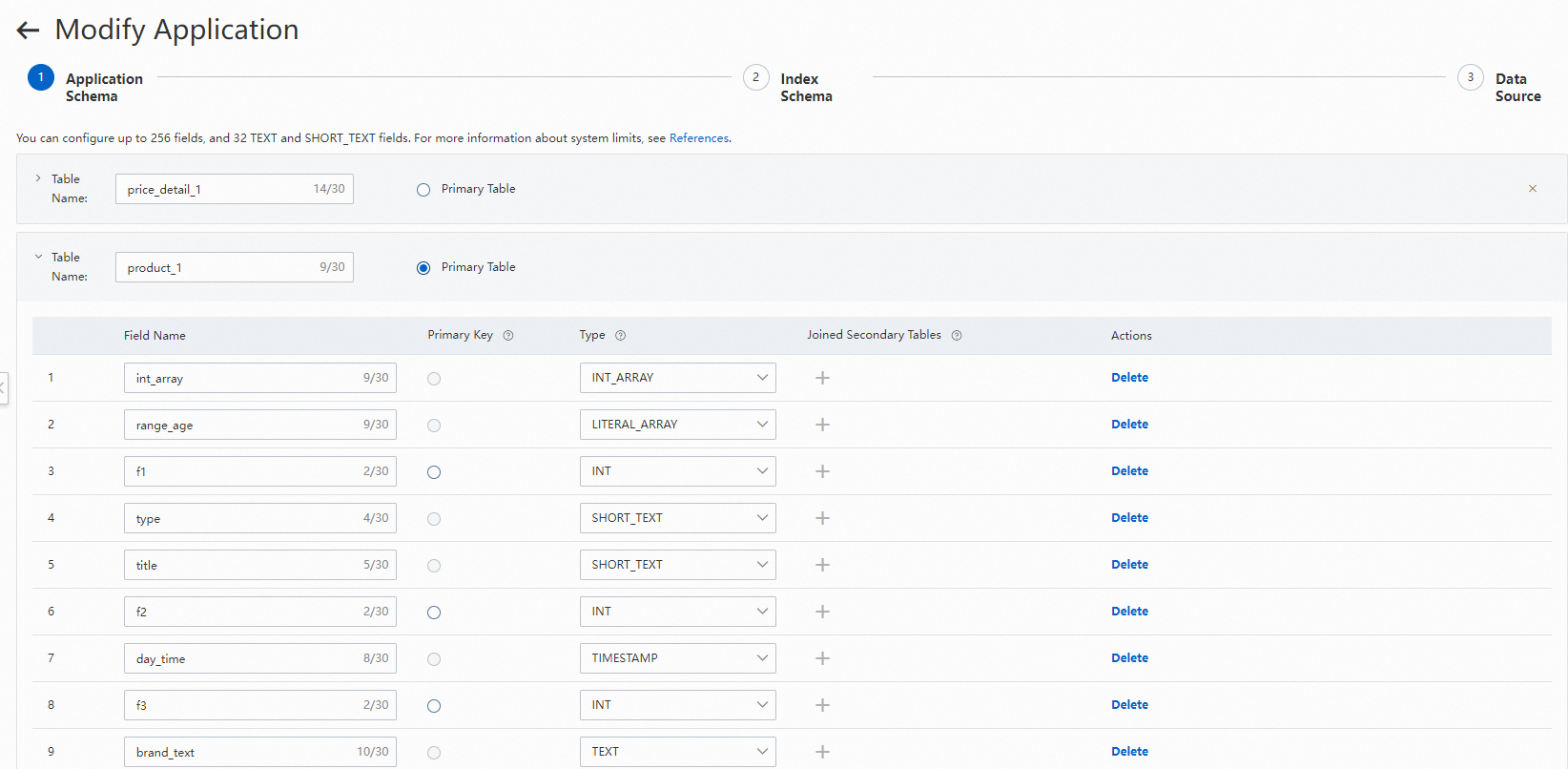Click the disabled primary key radio for range_age
The image size is (1568, 769).
pos(434,426)
